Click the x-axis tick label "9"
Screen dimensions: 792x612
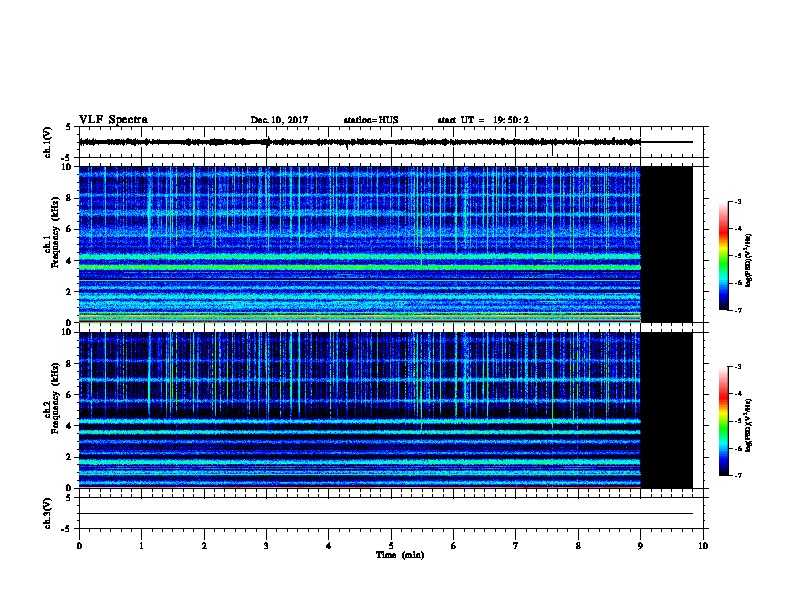point(640,545)
